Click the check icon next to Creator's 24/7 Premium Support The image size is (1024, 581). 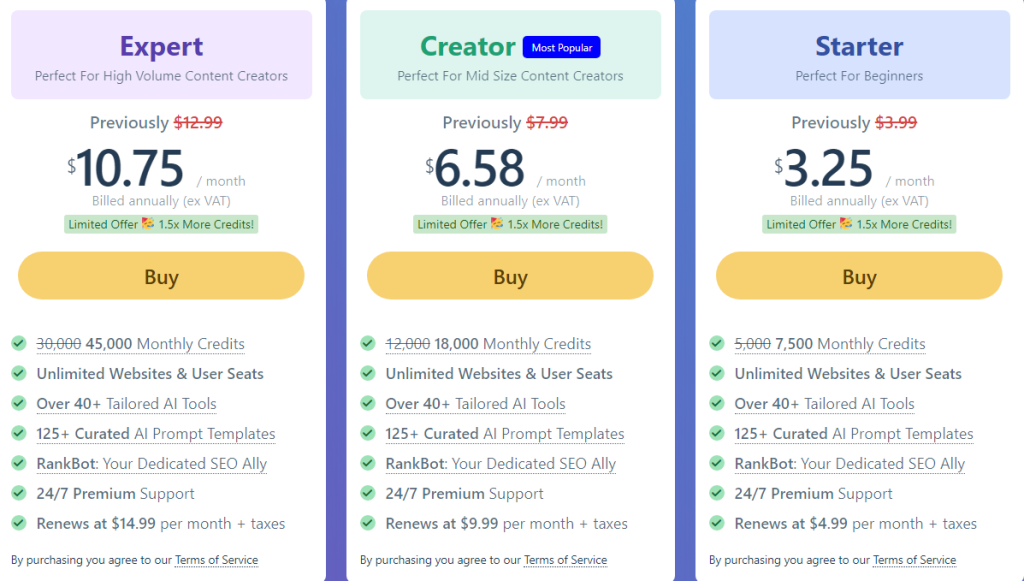click(x=368, y=493)
